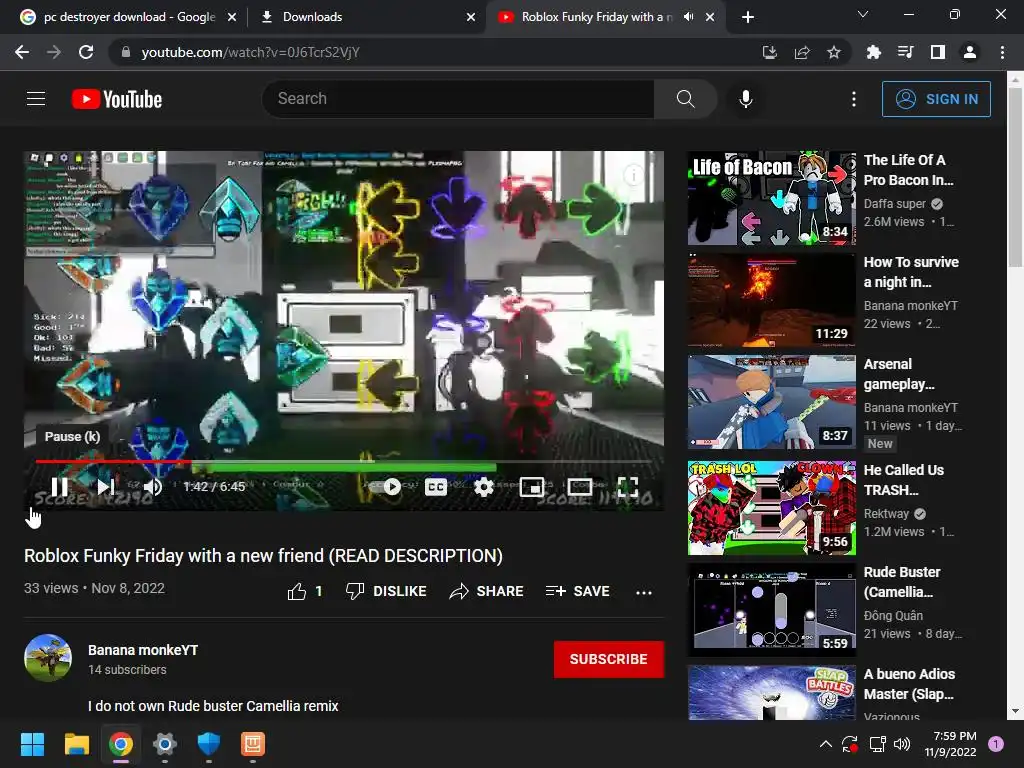This screenshot has height=768, width=1024.
Task: Open YouTube settings three-dot menu by Sign In
Action: [854, 99]
